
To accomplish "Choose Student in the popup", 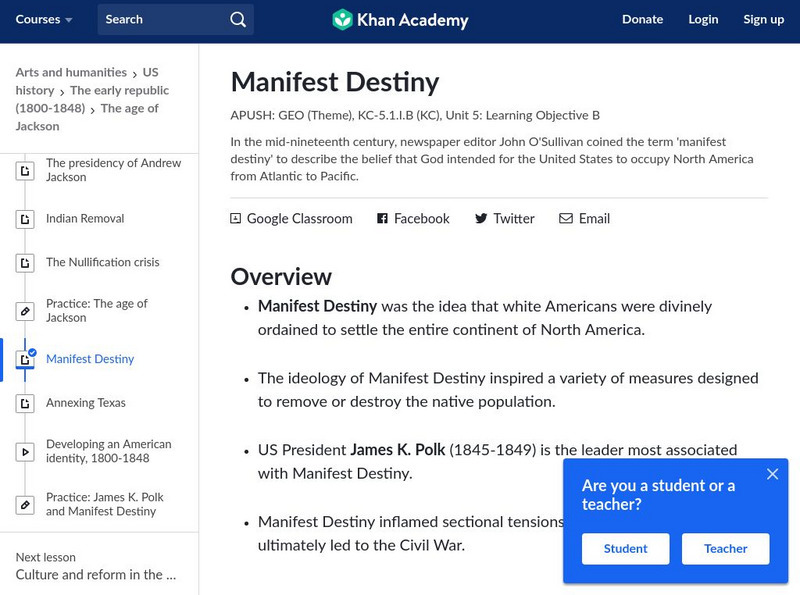I will (x=626, y=549).
